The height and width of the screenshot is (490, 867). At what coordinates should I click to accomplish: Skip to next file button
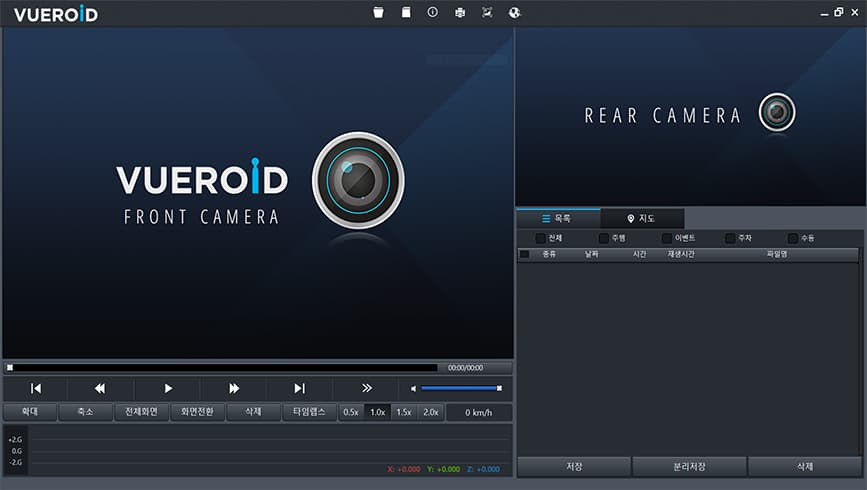tap(299, 388)
